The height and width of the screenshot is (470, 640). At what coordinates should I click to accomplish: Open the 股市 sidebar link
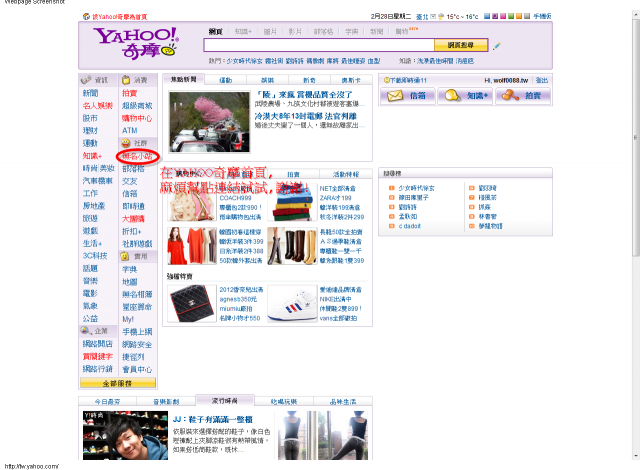tap(90, 118)
